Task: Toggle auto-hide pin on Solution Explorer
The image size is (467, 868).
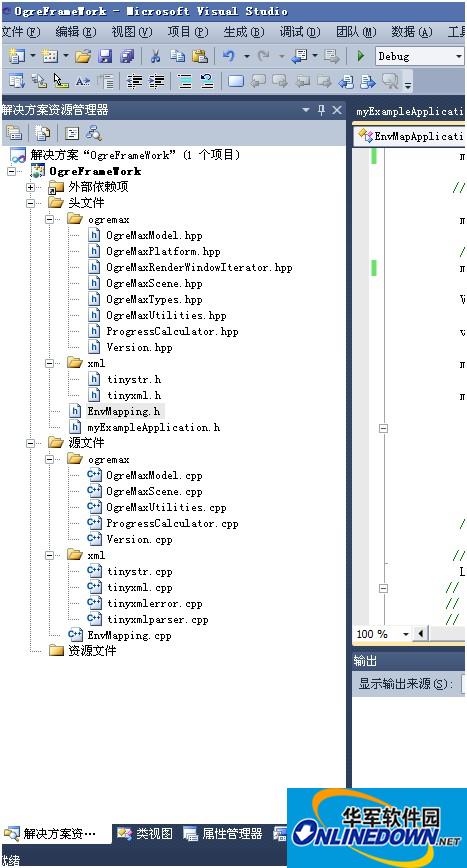Action: click(321, 110)
